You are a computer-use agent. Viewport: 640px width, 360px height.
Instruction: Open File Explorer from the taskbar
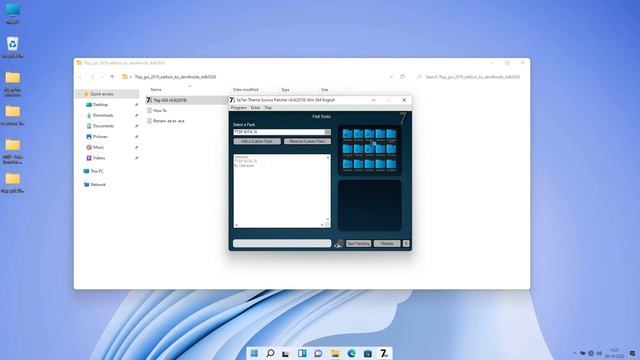(x=335, y=353)
